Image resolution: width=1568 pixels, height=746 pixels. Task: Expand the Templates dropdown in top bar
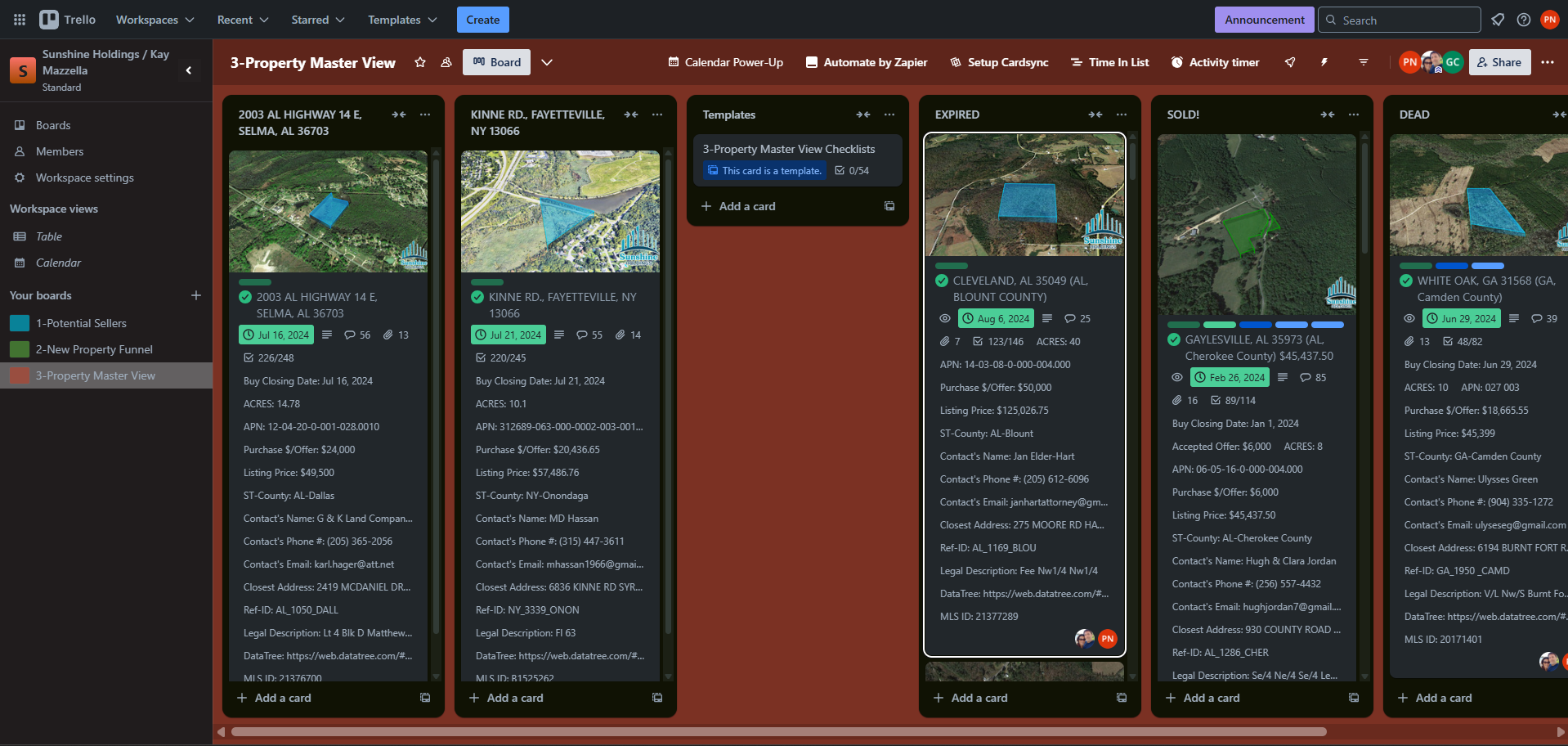coord(402,20)
